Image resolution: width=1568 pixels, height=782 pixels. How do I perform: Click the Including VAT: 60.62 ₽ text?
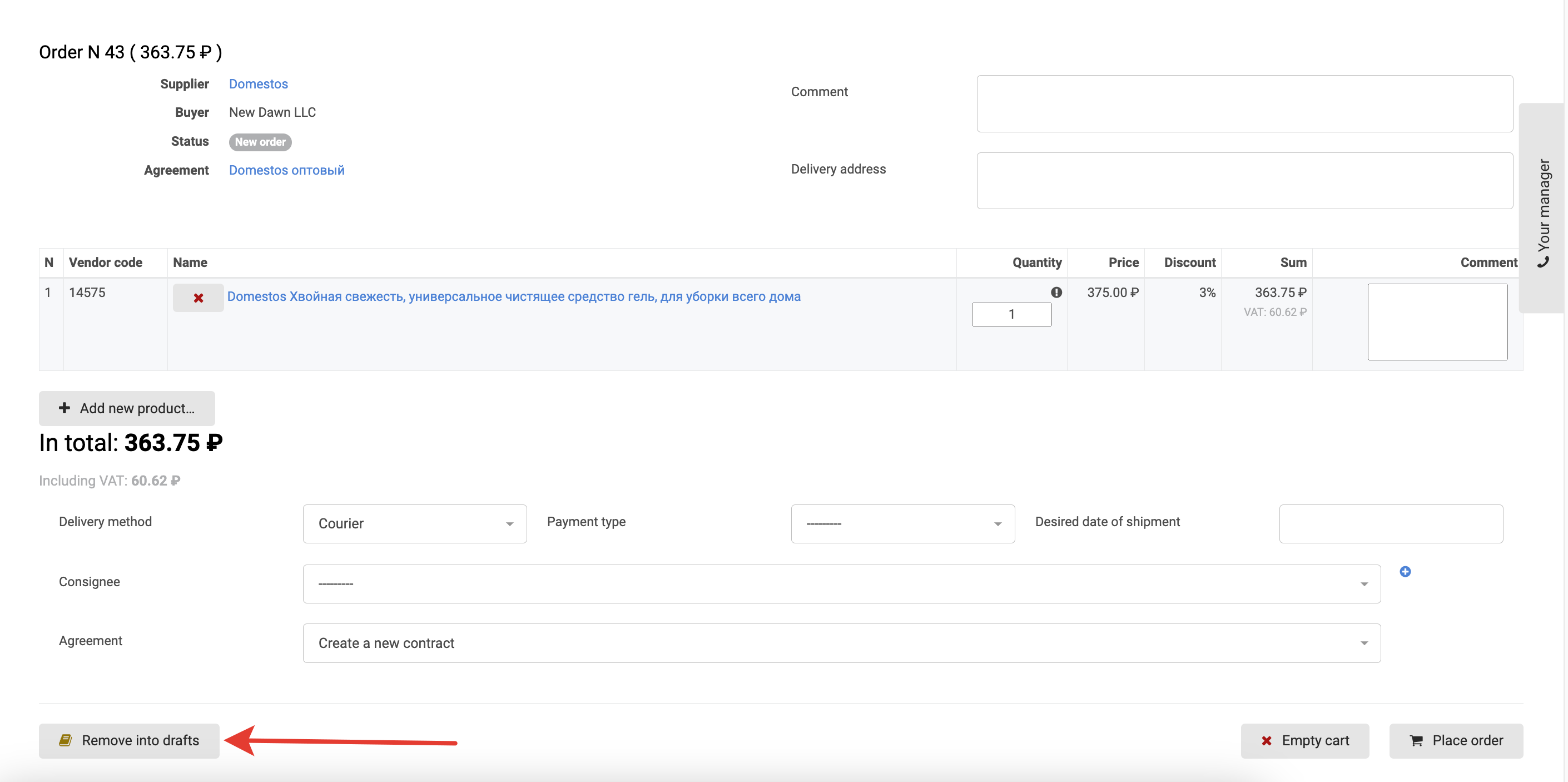click(110, 481)
